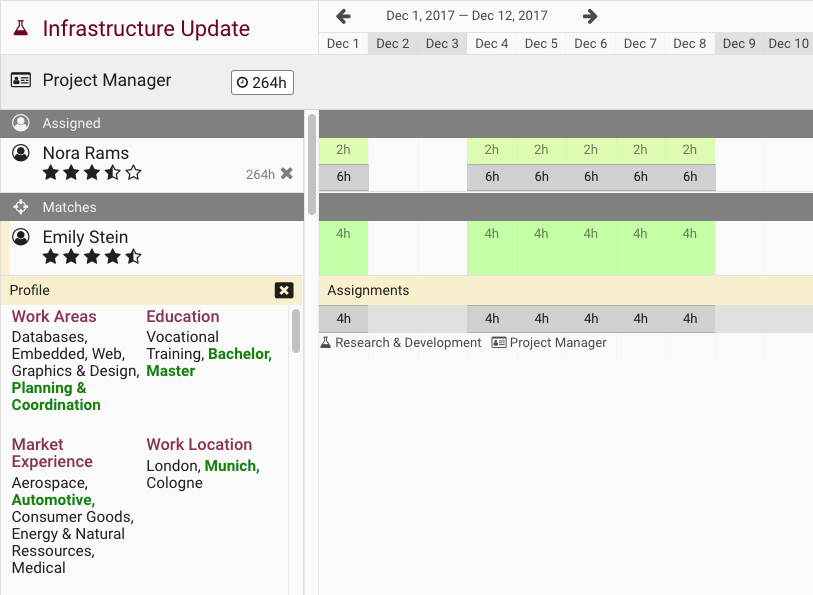The width and height of the screenshot is (813, 595).
Task: Click Emily Stein 4h cell on Dec 8
Action: point(690,248)
